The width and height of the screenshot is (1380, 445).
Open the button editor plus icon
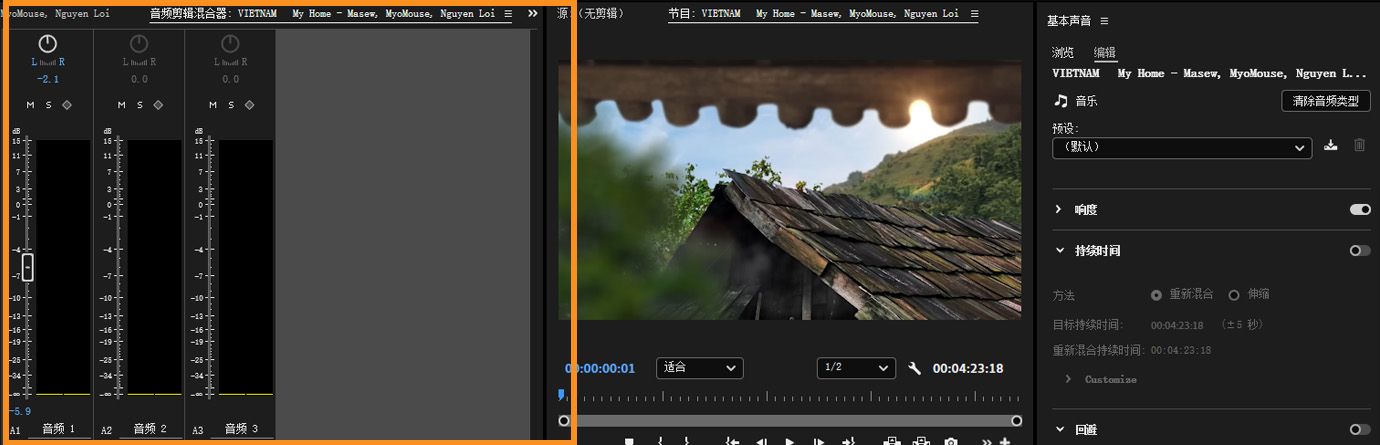pos(1004,441)
